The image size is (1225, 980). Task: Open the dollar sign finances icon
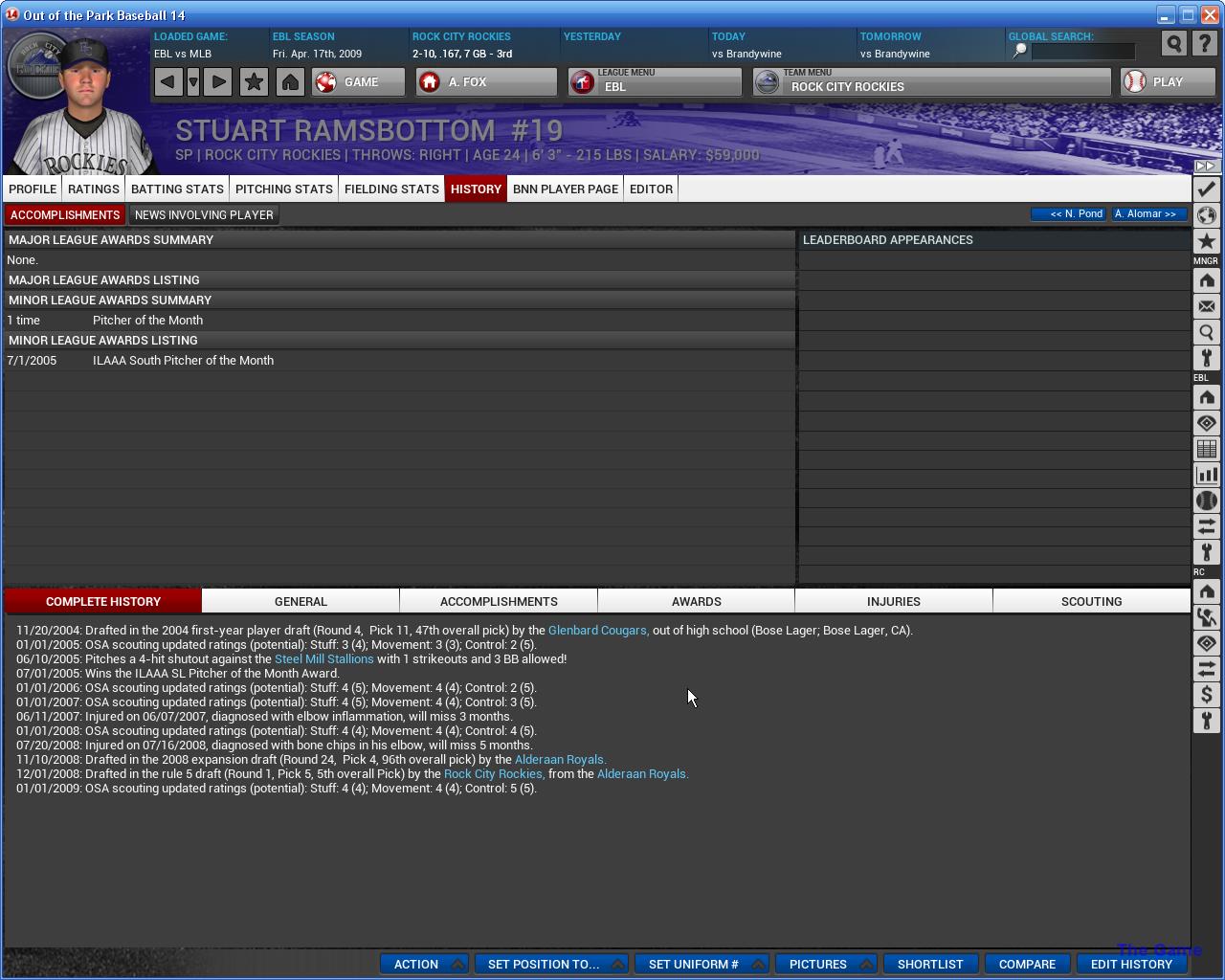1206,695
